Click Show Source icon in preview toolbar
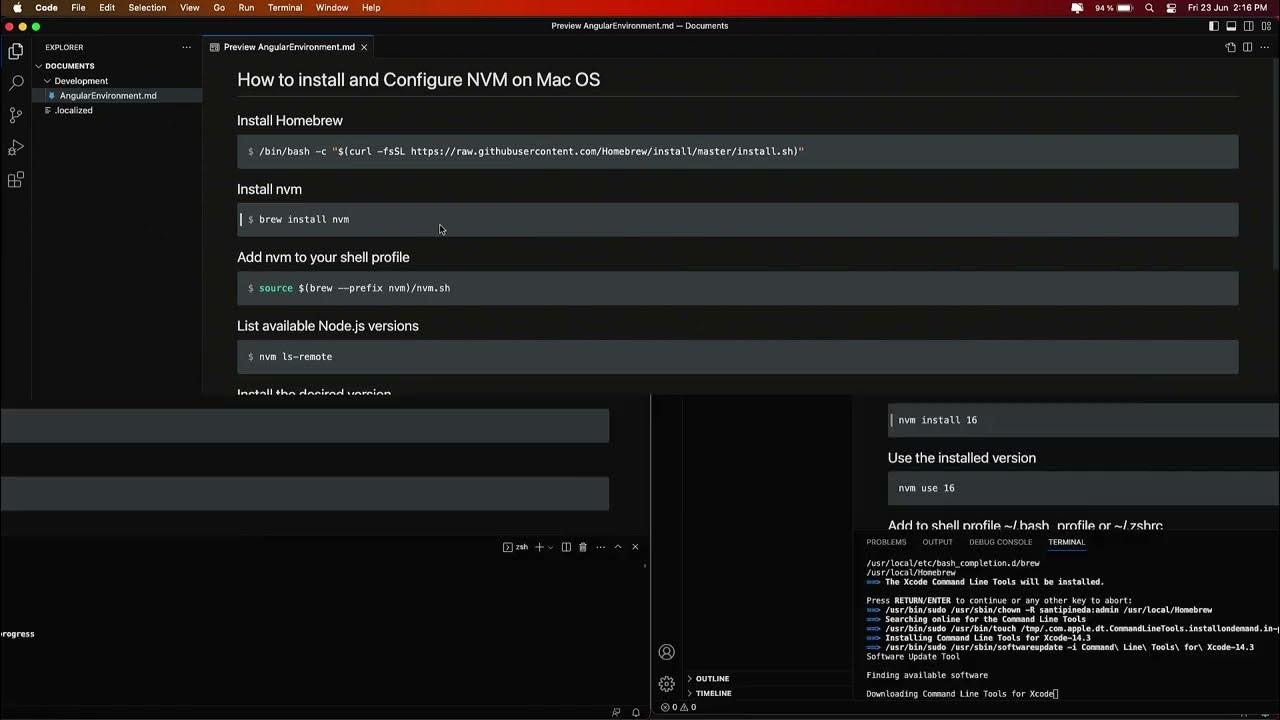Image resolution: width=1280 pixels, height=720 pixels. (x=1231, y=47)
